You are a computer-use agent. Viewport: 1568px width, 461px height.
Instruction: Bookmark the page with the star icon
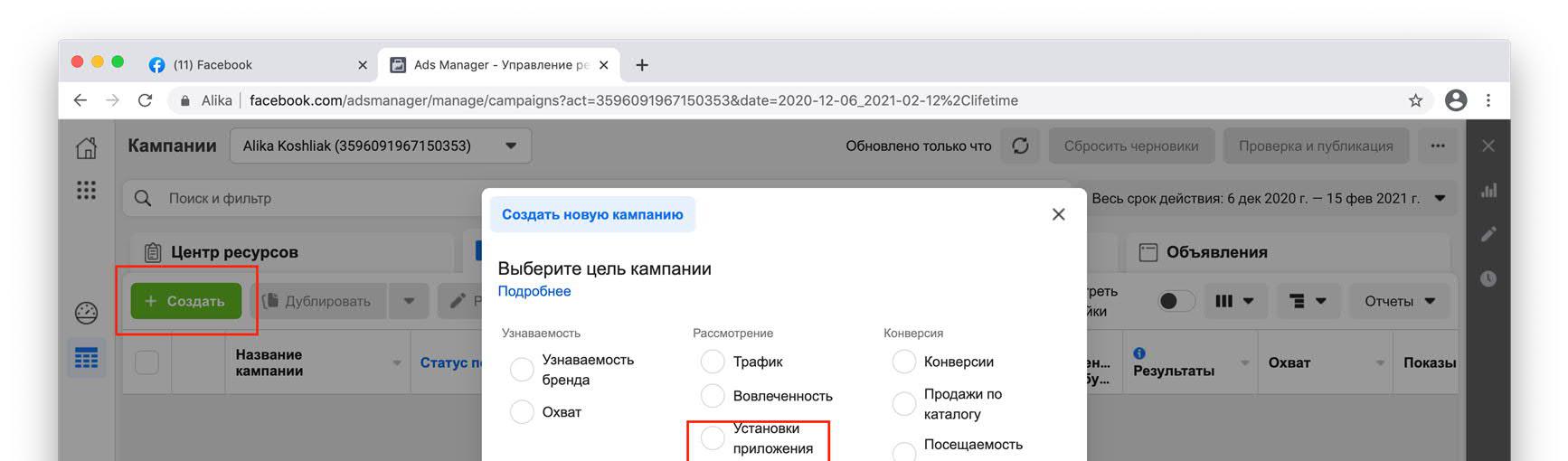click(x=1416, y=100)
